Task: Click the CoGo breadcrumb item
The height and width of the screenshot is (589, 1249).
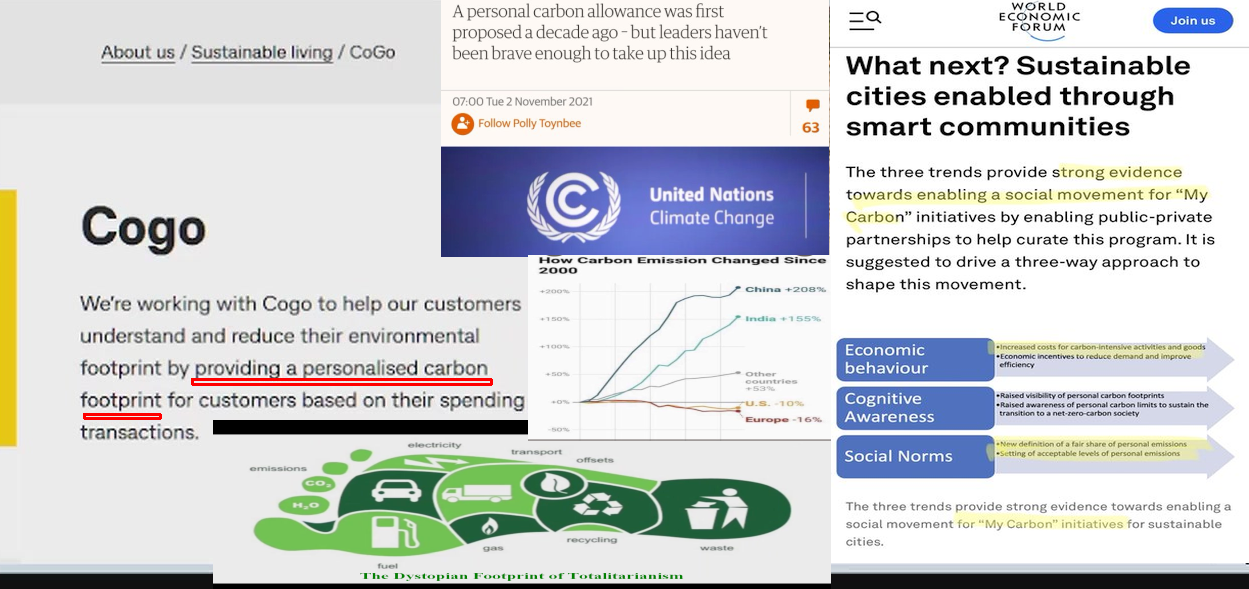Action: pyautogui.click(x=372, y=52)
